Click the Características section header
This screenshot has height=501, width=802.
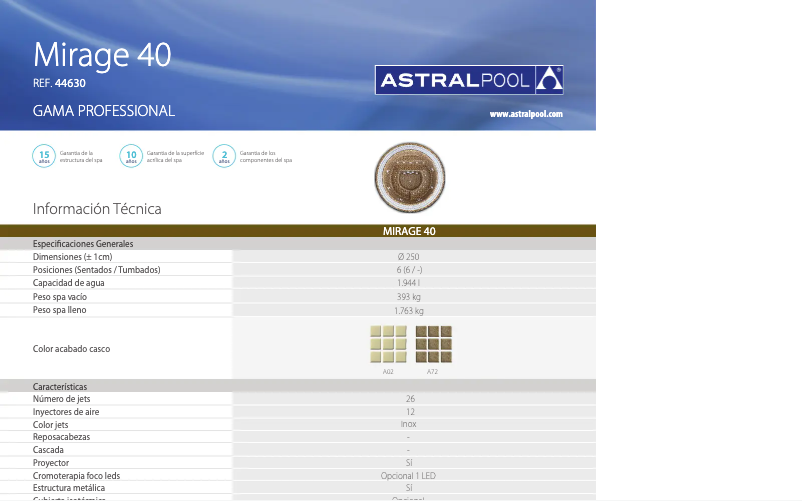[60, 386]
